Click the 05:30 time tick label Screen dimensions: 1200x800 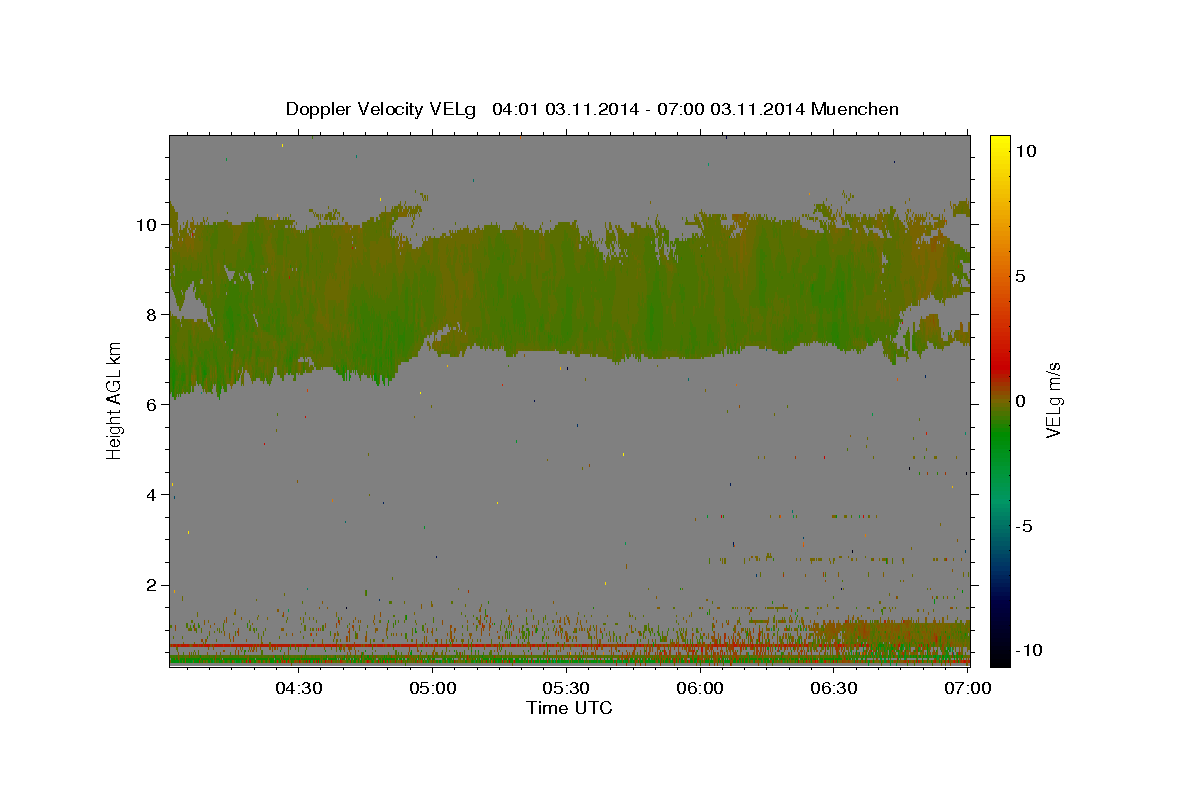tap(567, 689)
